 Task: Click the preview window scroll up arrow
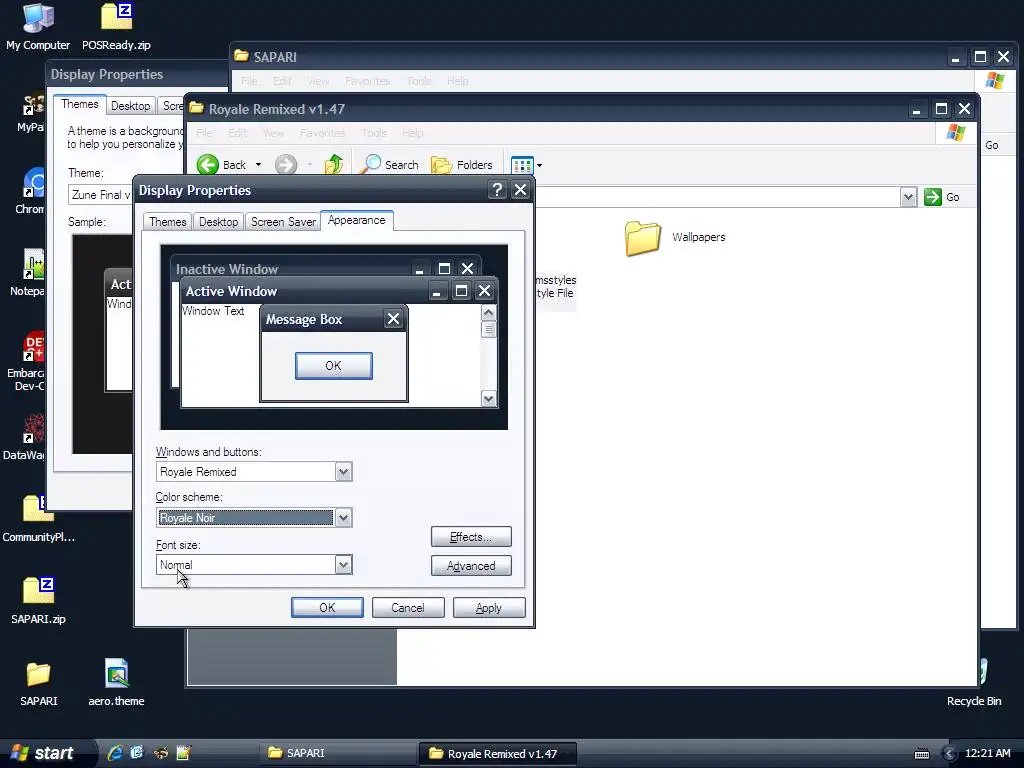pyautogui.click(x=488, y=313)
